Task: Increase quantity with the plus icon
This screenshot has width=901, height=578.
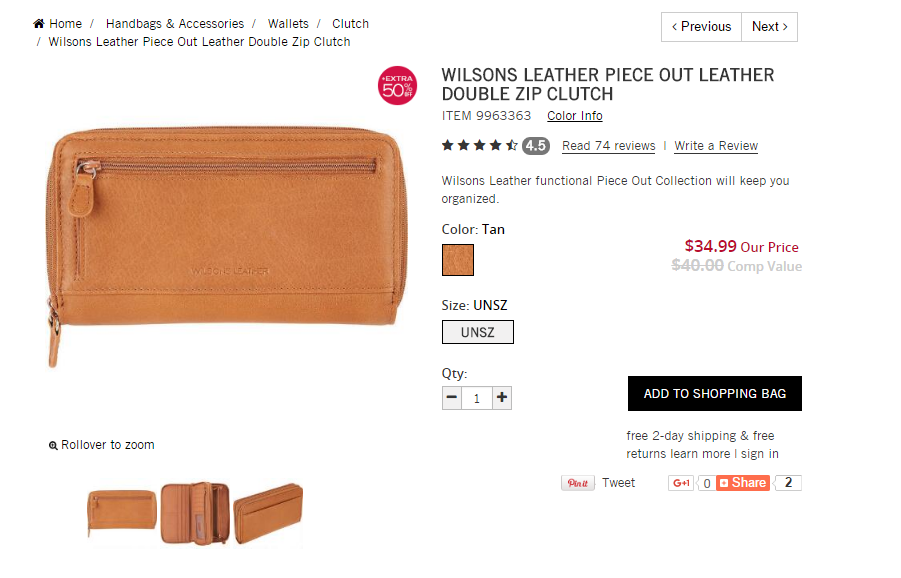Action: click(502, 398)
